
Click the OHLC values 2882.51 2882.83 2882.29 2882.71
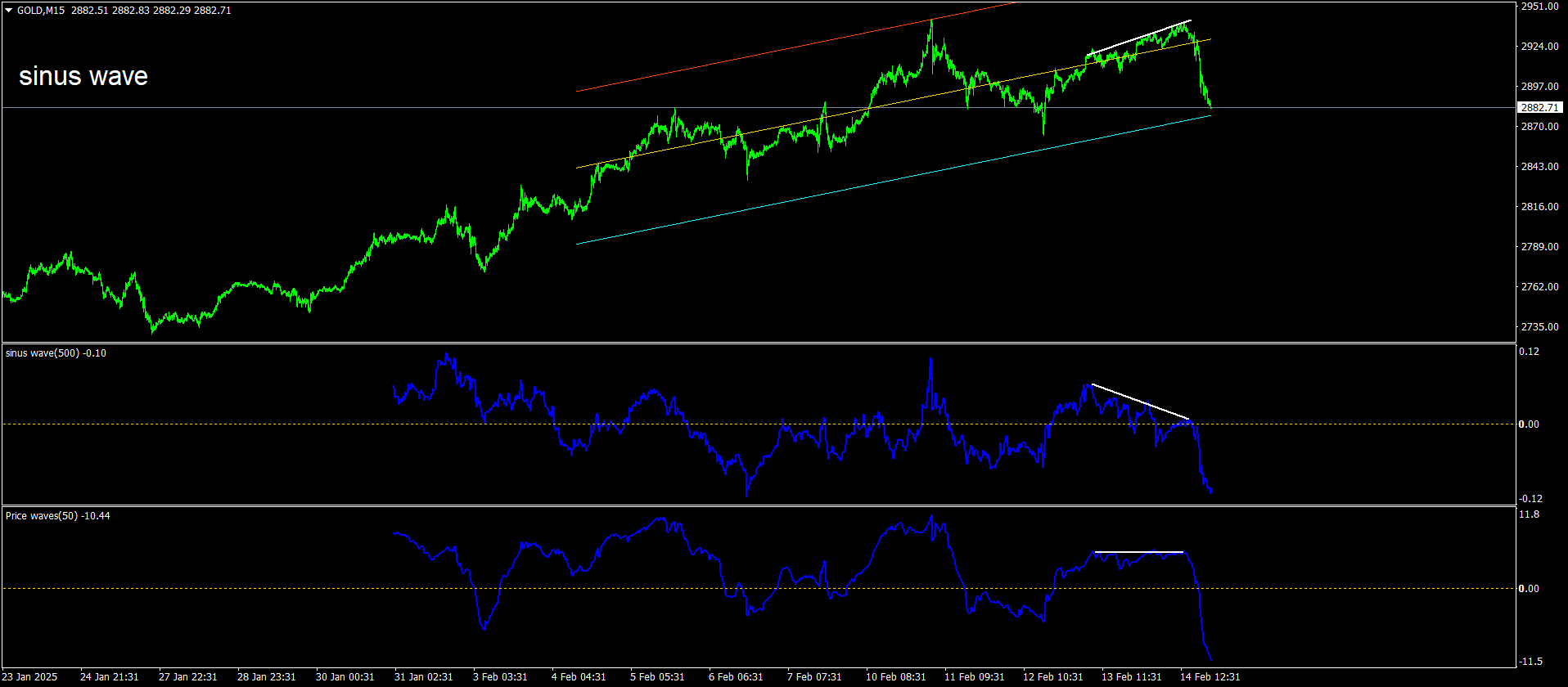(x=153, y=11)
